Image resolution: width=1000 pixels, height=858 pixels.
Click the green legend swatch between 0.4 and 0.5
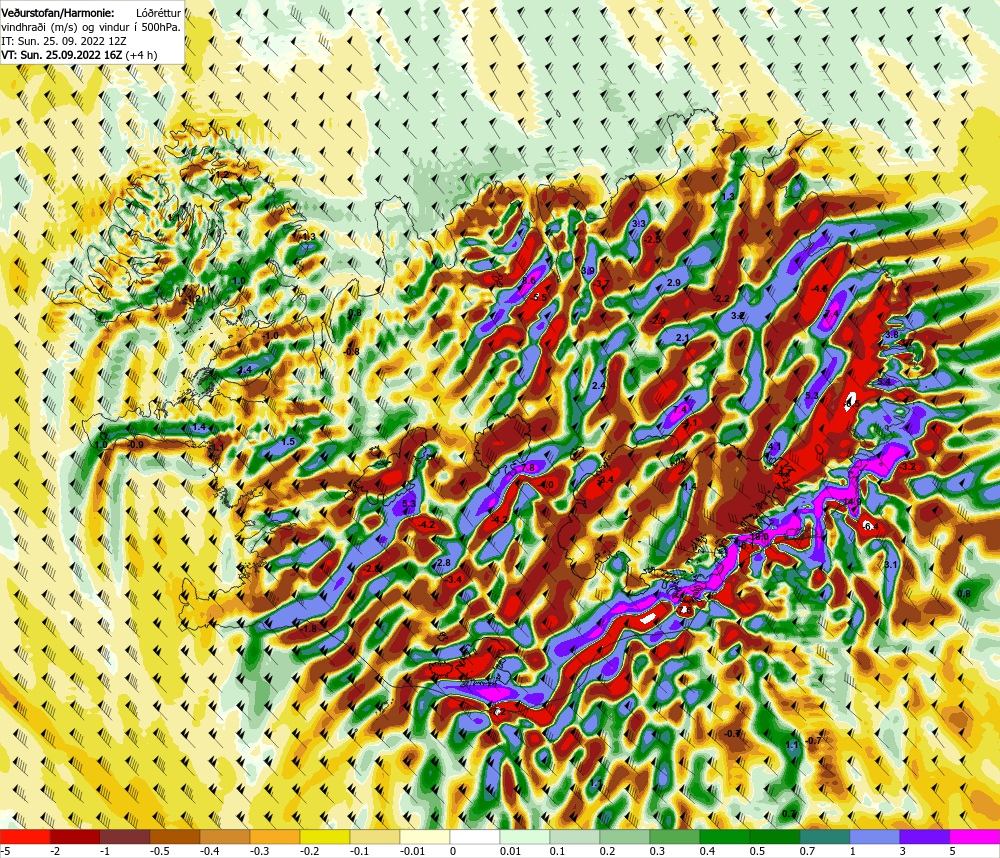pos(725,836)
